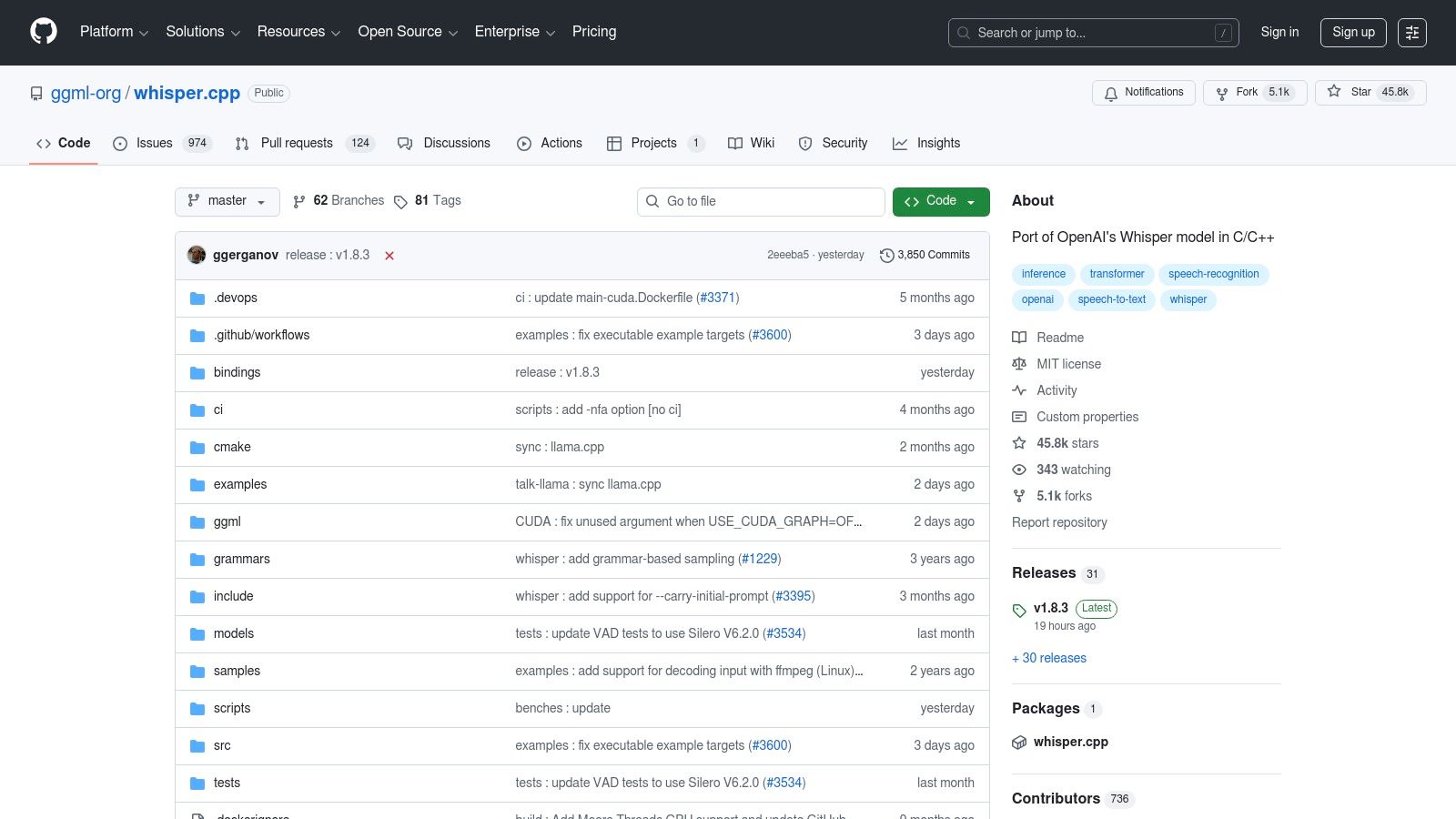Click the Go to file search field
The image size is (1456, 819).
[761, 201]
